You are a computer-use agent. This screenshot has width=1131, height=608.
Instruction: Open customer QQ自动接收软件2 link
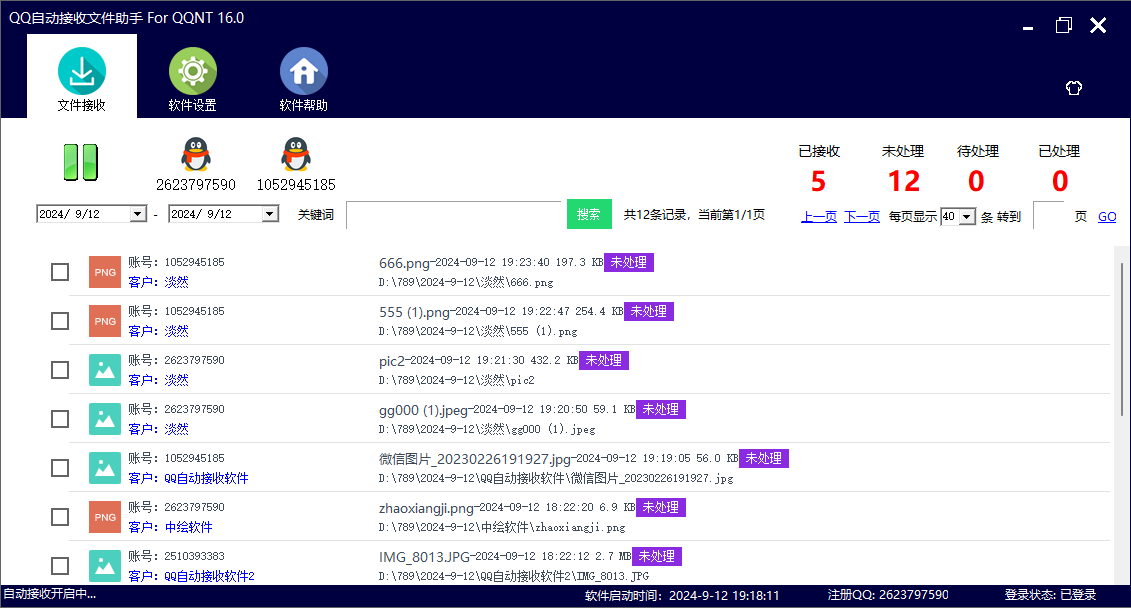[209, 576]
